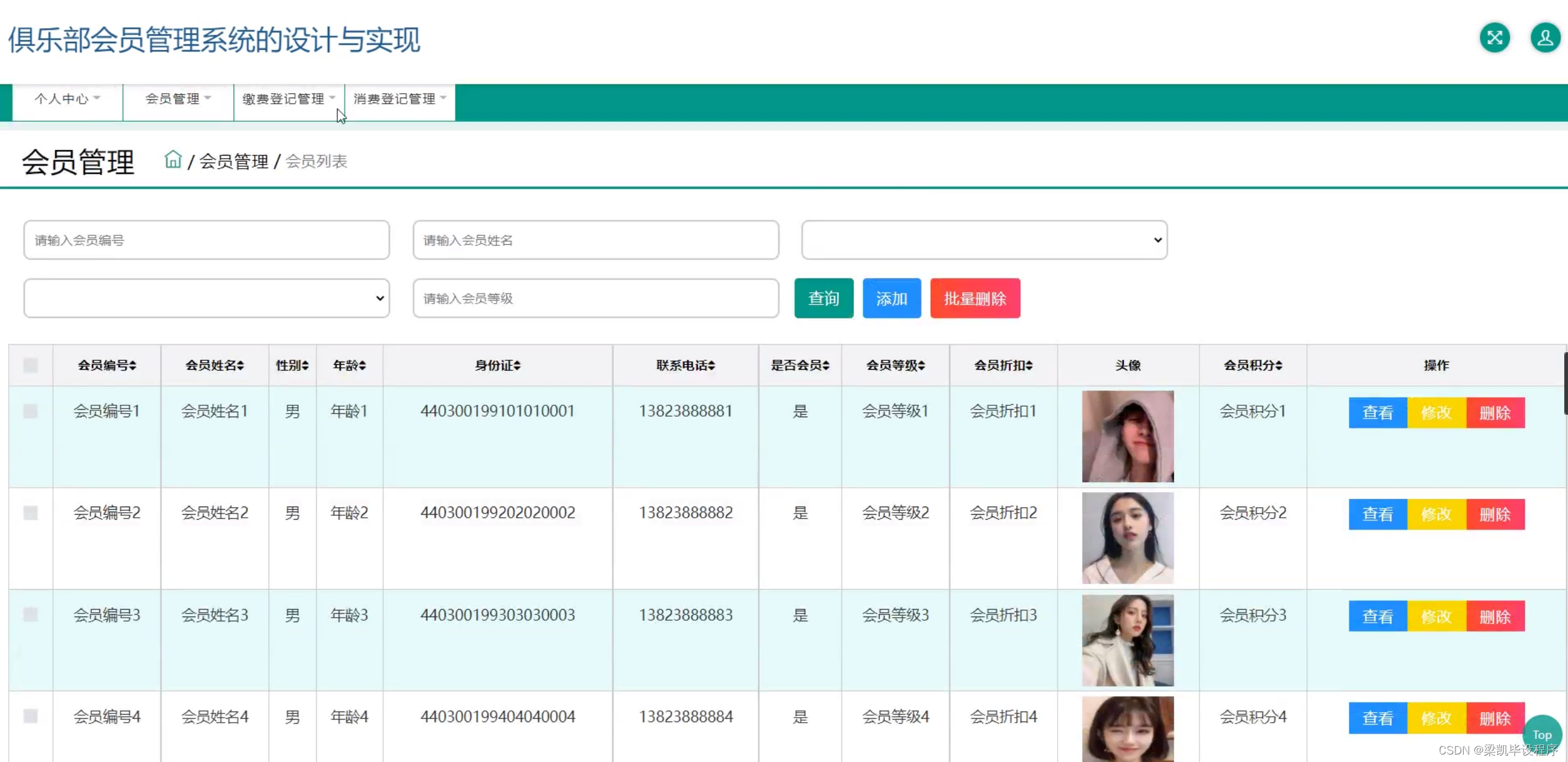The image size is (1568, 762).
Task: Select the checkbox for 会员编号3 row
Action: pos(30,615)
